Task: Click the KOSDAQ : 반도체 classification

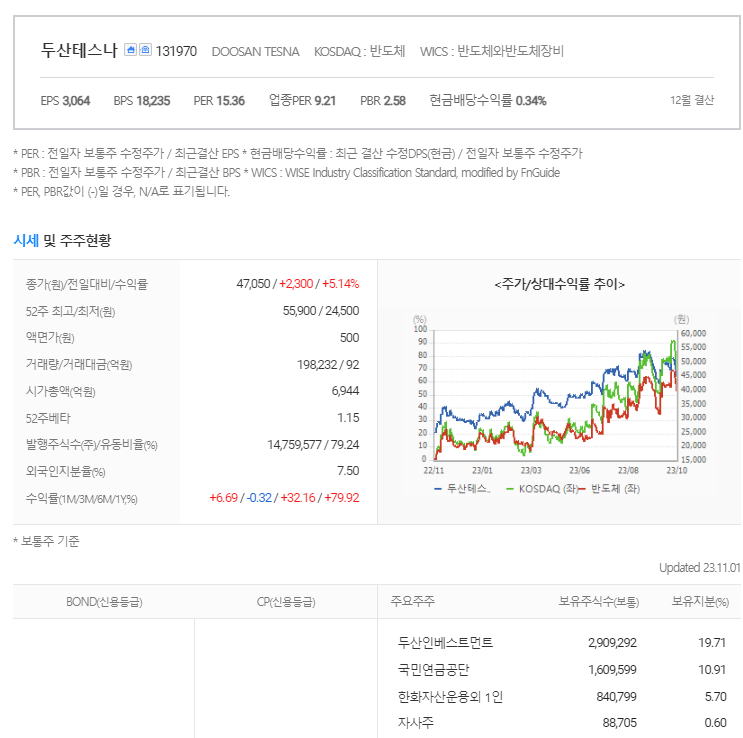Action: coord(360,51)
